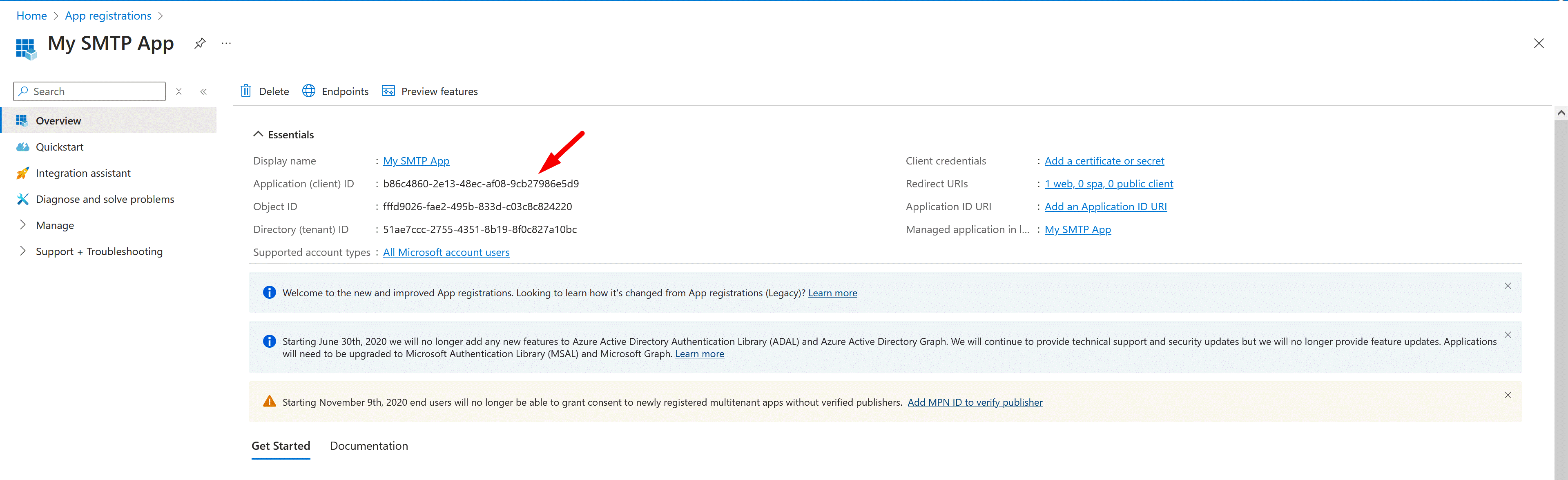
Task: Click the Object ID value fffd9026
Action: click(477, 206)
